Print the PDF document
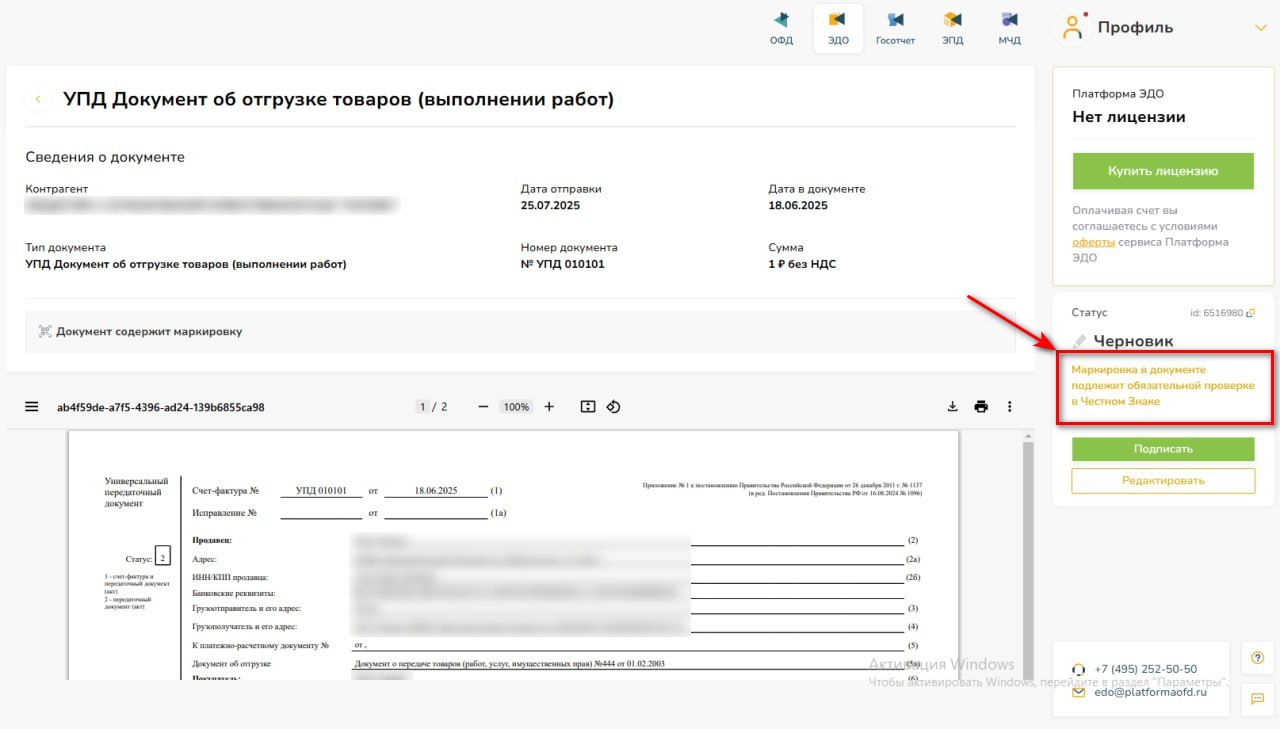This screenshot has width=1280, height=729. click(981, 407)
